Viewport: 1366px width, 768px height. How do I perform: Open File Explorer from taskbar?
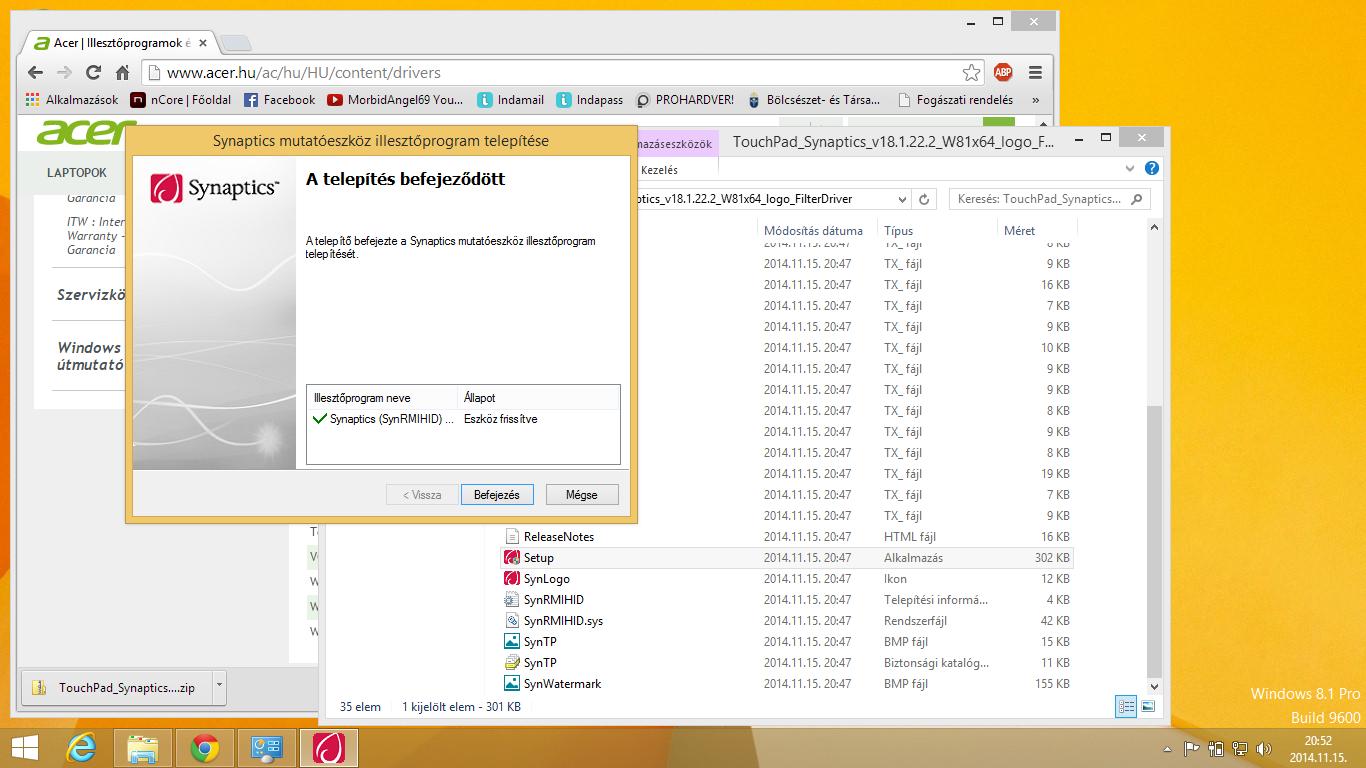[143, 748]
